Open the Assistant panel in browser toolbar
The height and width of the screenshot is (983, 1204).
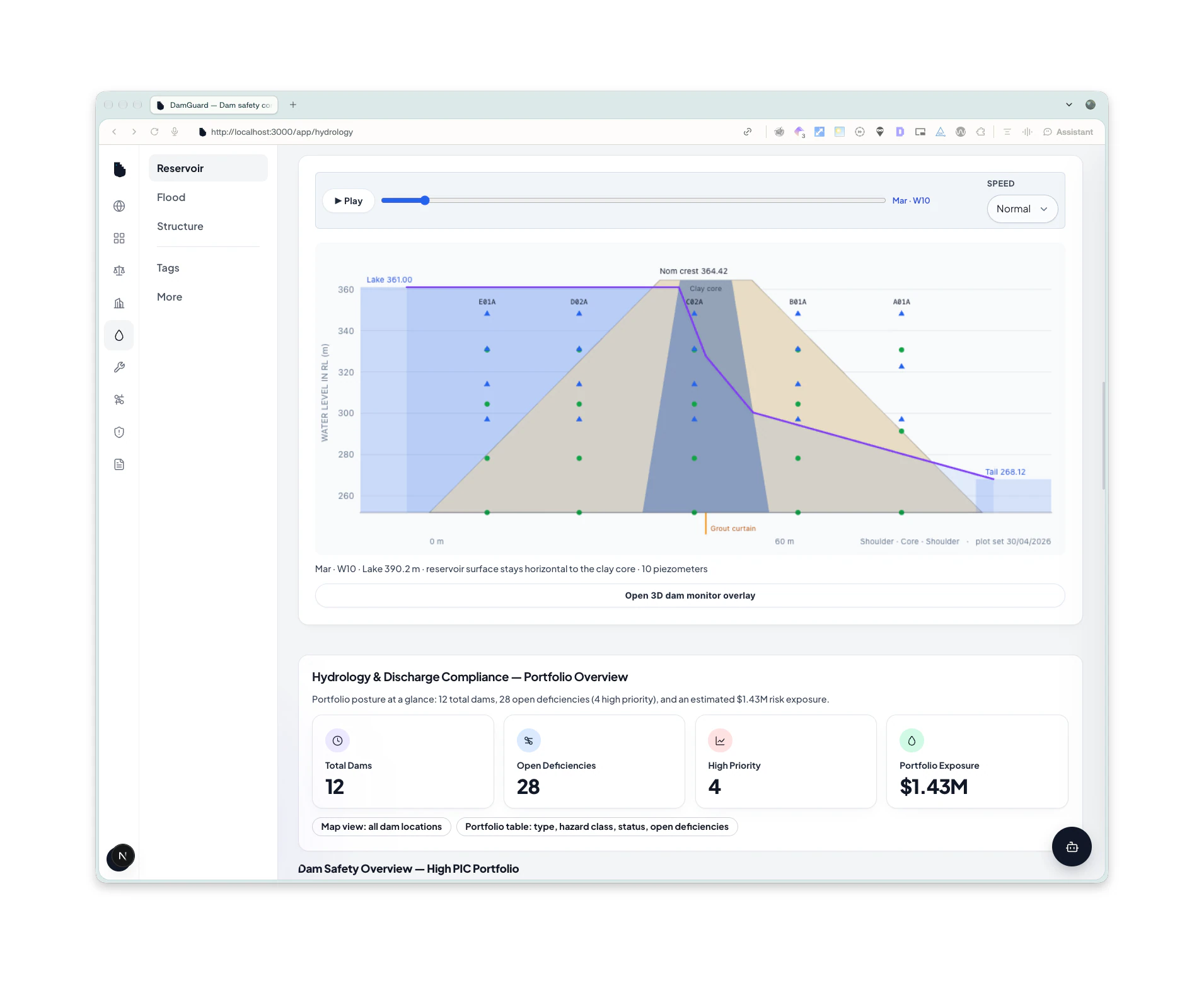coord(1068,132)
